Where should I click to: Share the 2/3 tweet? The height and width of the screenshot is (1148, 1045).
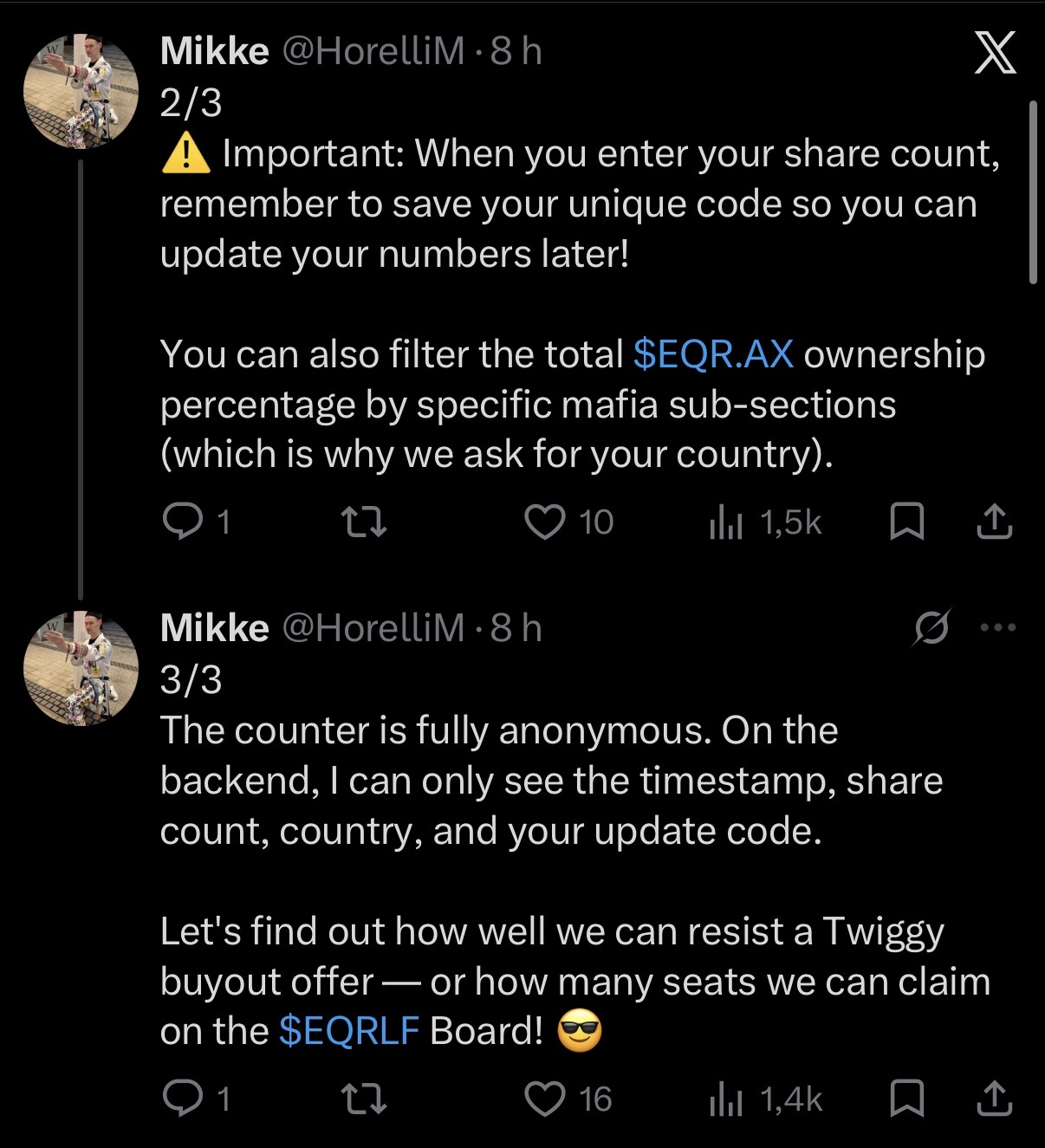(x=994, y=522)
